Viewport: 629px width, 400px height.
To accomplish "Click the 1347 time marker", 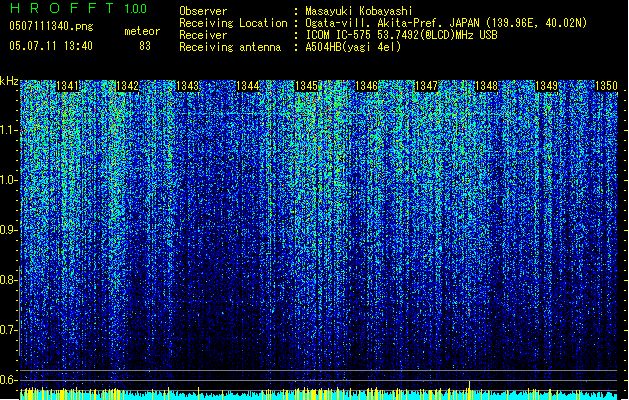I will click(426, 86).
